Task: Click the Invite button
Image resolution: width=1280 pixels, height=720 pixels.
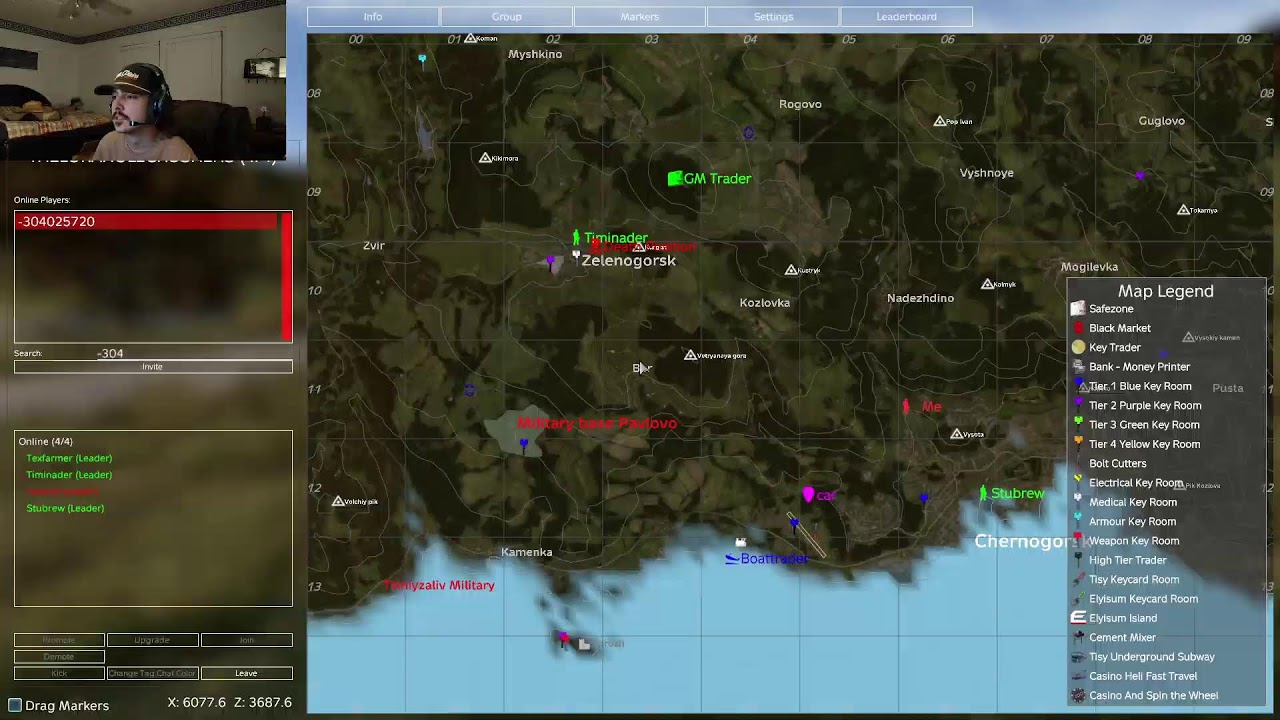Action: [x=153, y=367]
